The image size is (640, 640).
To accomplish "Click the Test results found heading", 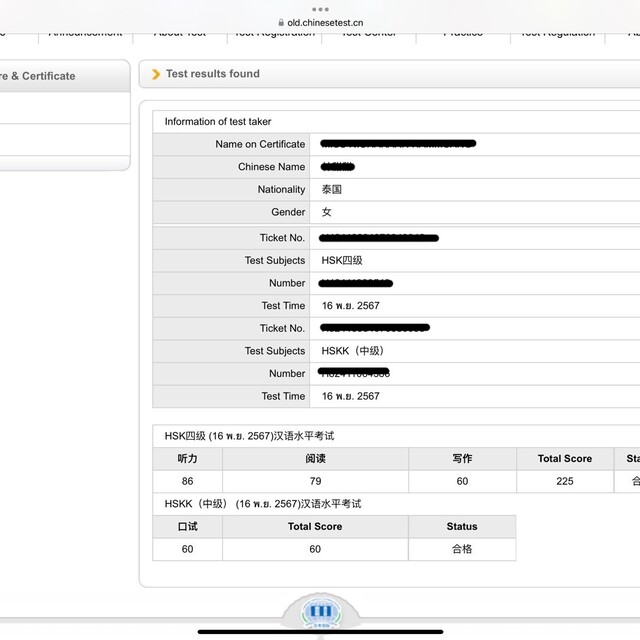I will (212, 74).
